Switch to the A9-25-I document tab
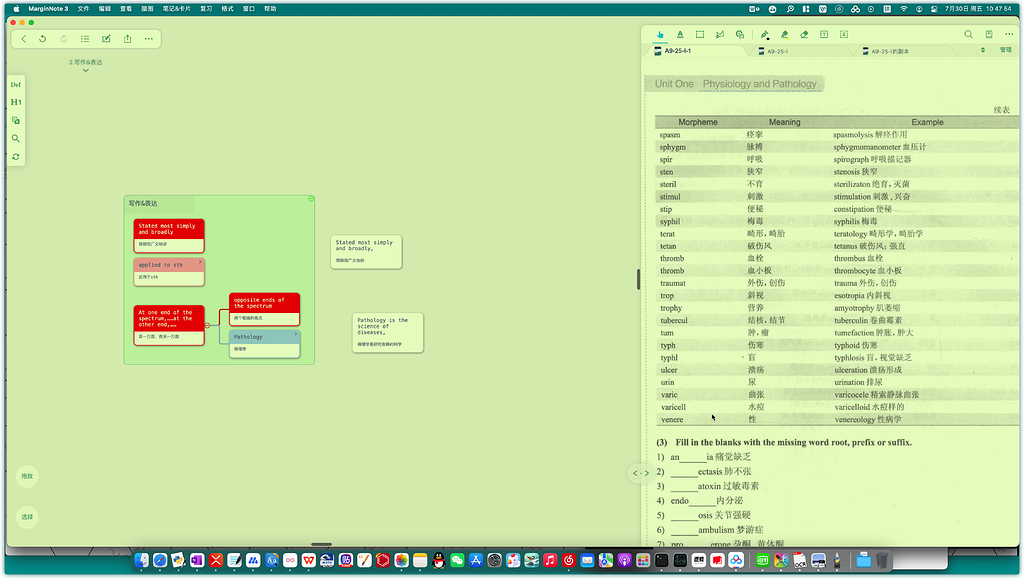The width and height of the screenshot is (1024, 579). click(x=771, y=51)
